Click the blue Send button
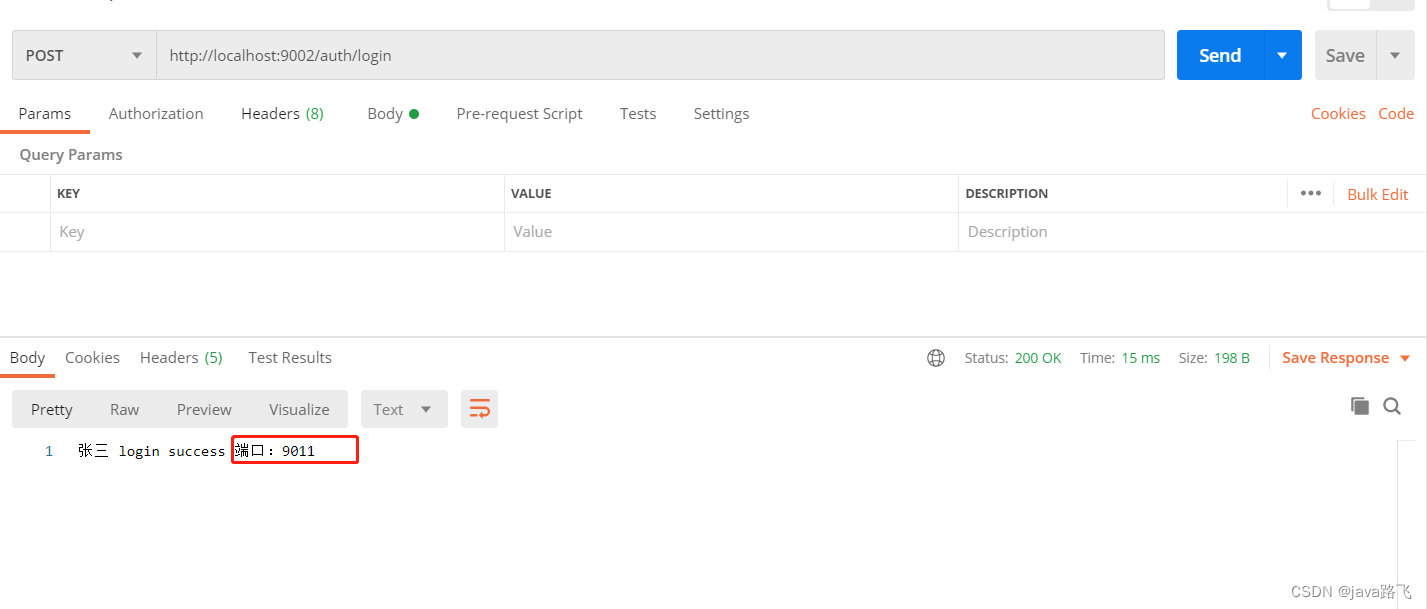Viewport: 1427px width, 609px height. coord(1220,56)
